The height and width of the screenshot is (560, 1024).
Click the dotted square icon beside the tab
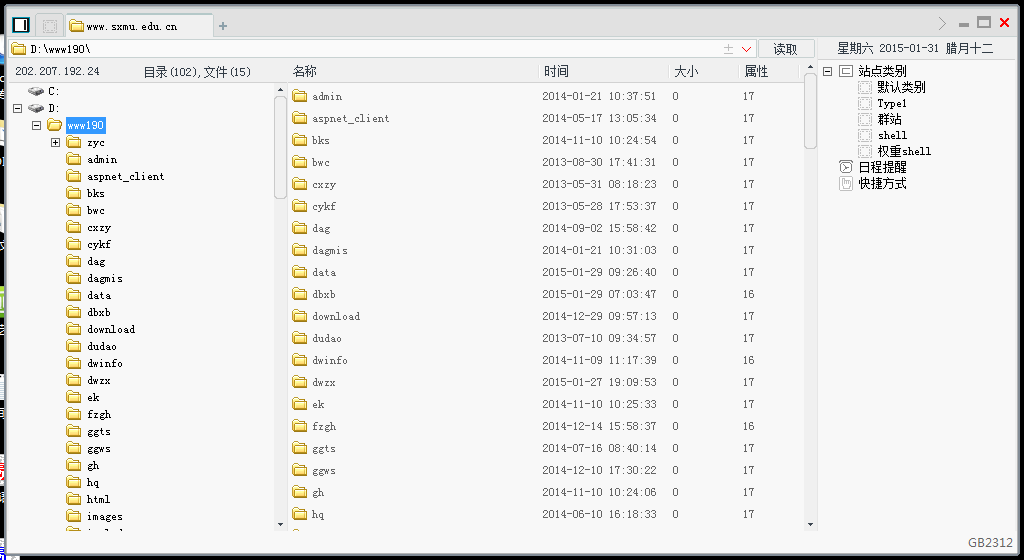tap(50, 25)
